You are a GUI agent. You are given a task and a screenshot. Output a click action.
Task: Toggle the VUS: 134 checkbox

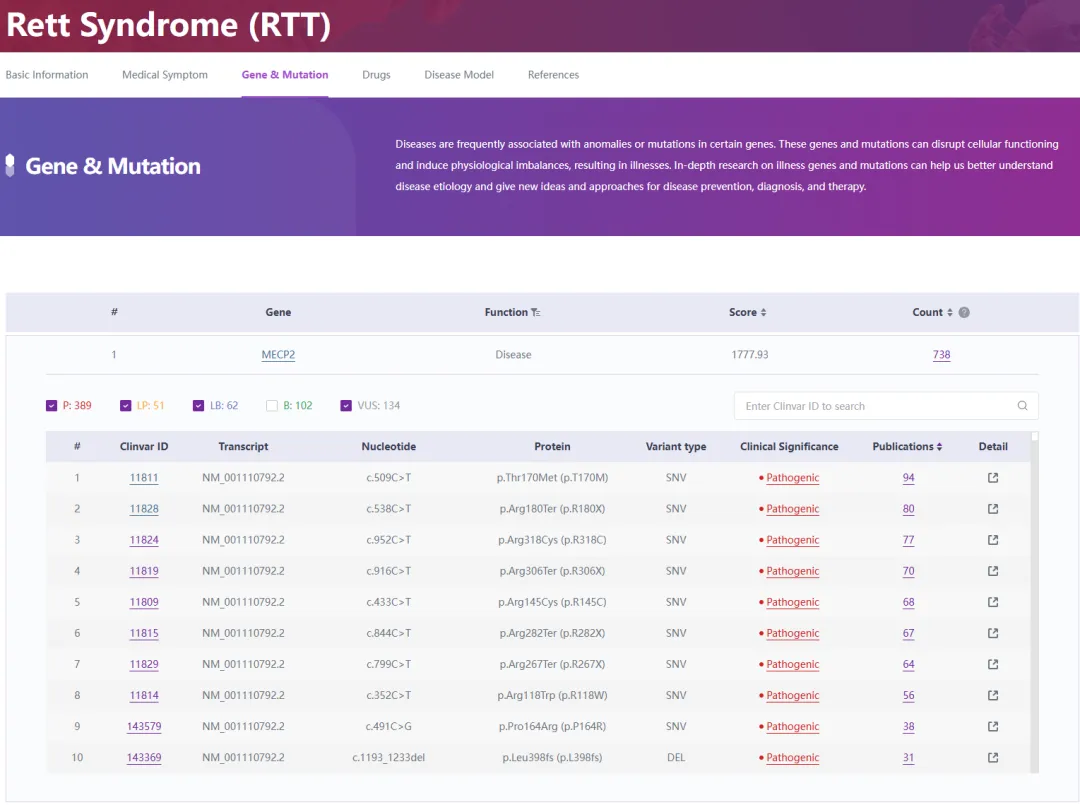click(346, 406)
